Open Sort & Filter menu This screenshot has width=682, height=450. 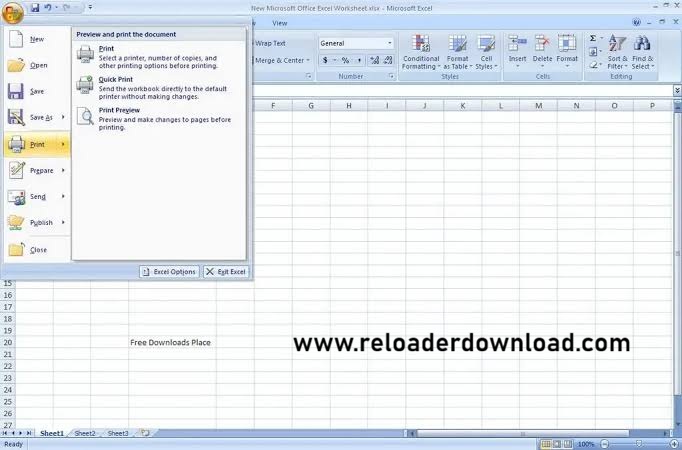(x=618, y=52)
